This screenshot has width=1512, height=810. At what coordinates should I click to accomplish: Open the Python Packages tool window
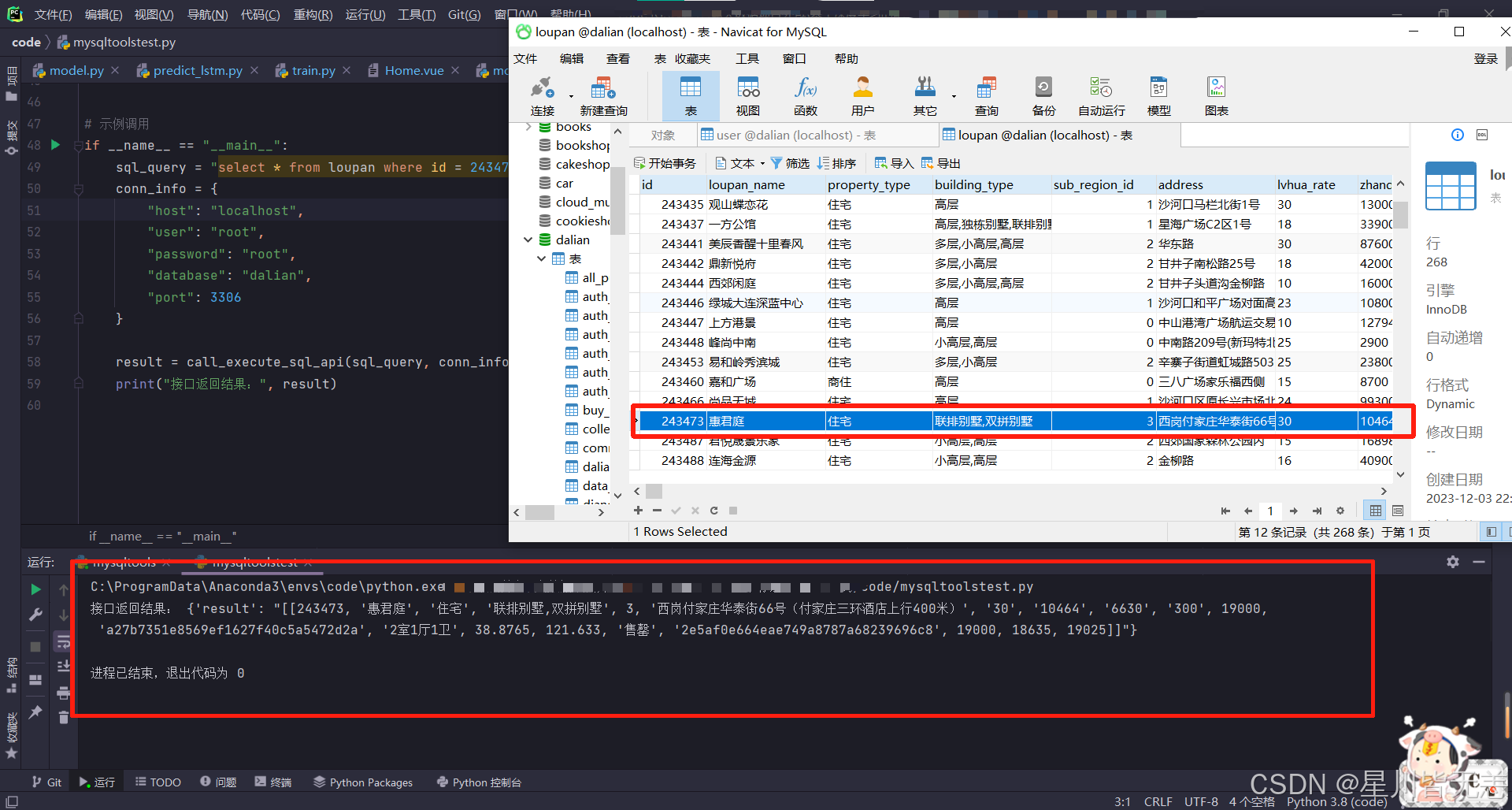click(x=363, y=782)
